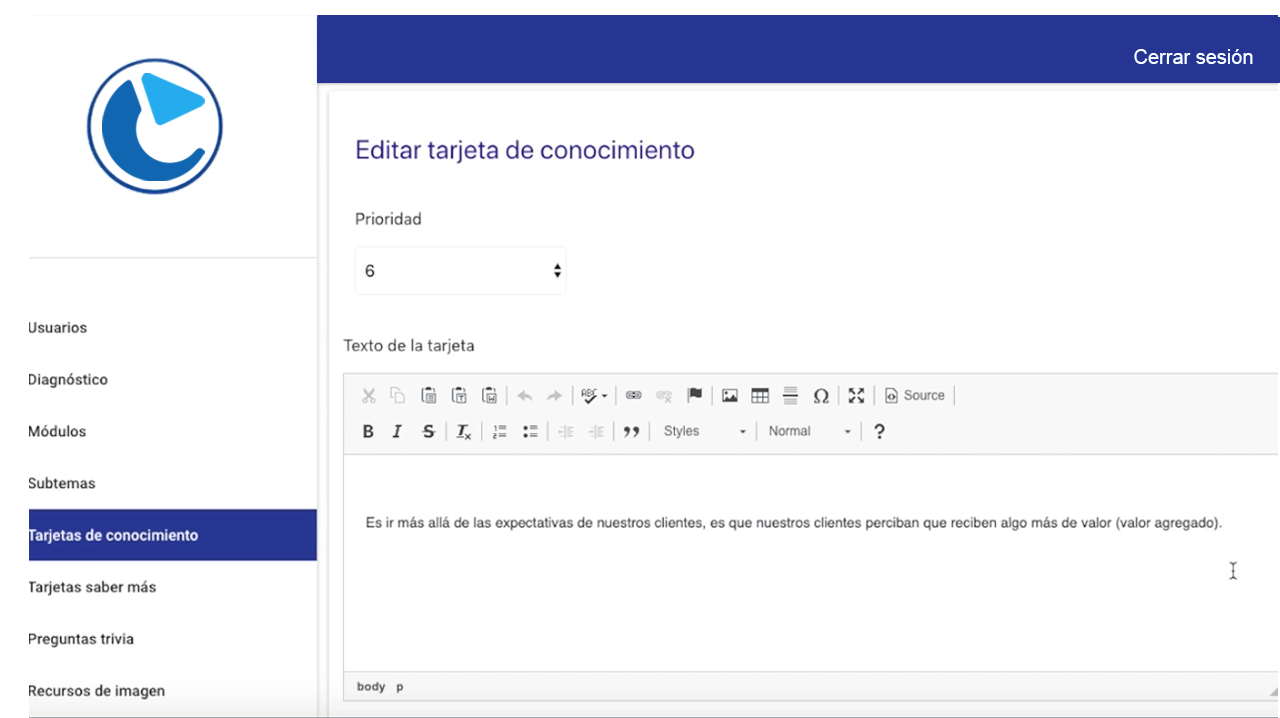Open the Normal paragraph format dropdown

(809, 431)
